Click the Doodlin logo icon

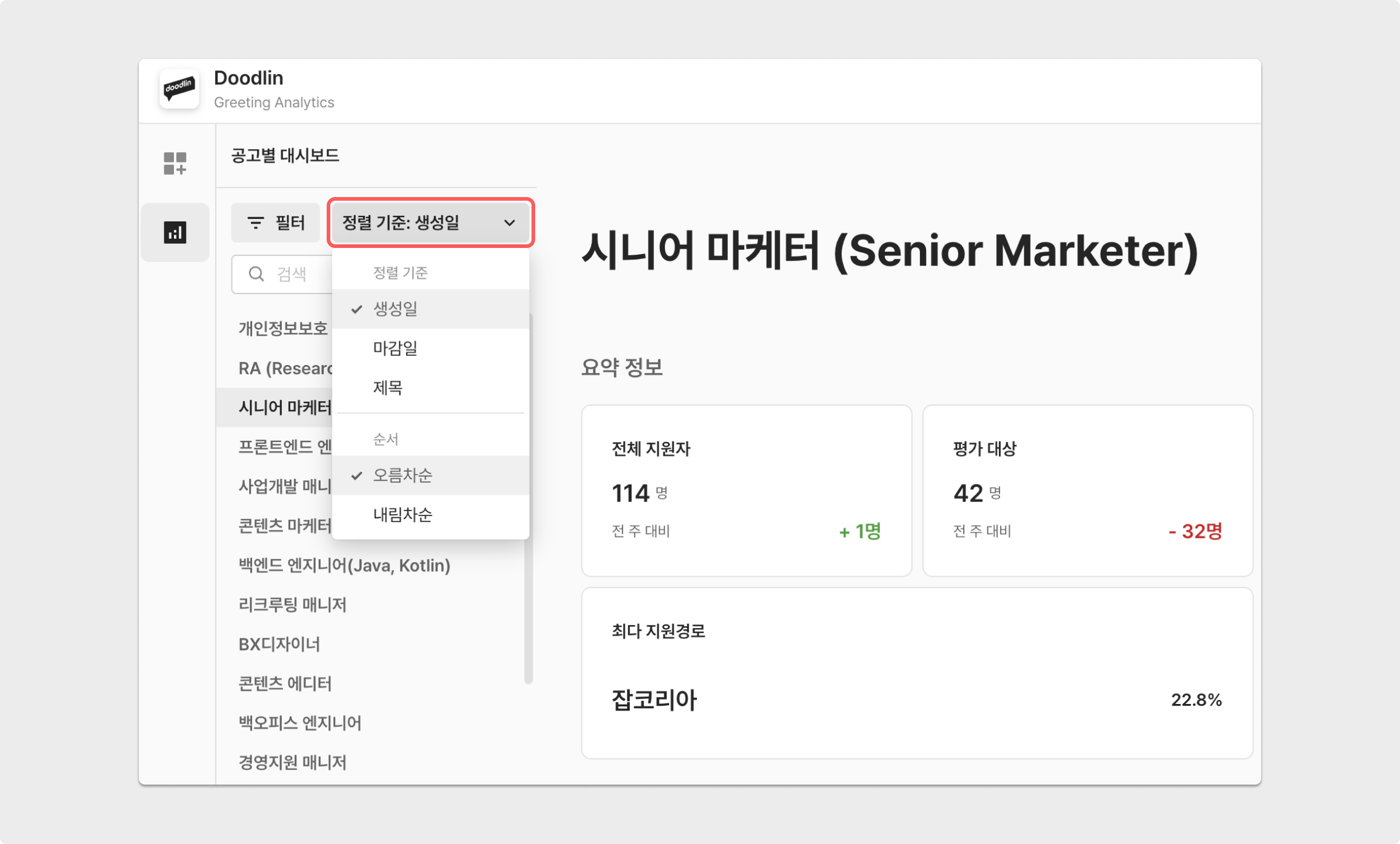tap(179, 89)
